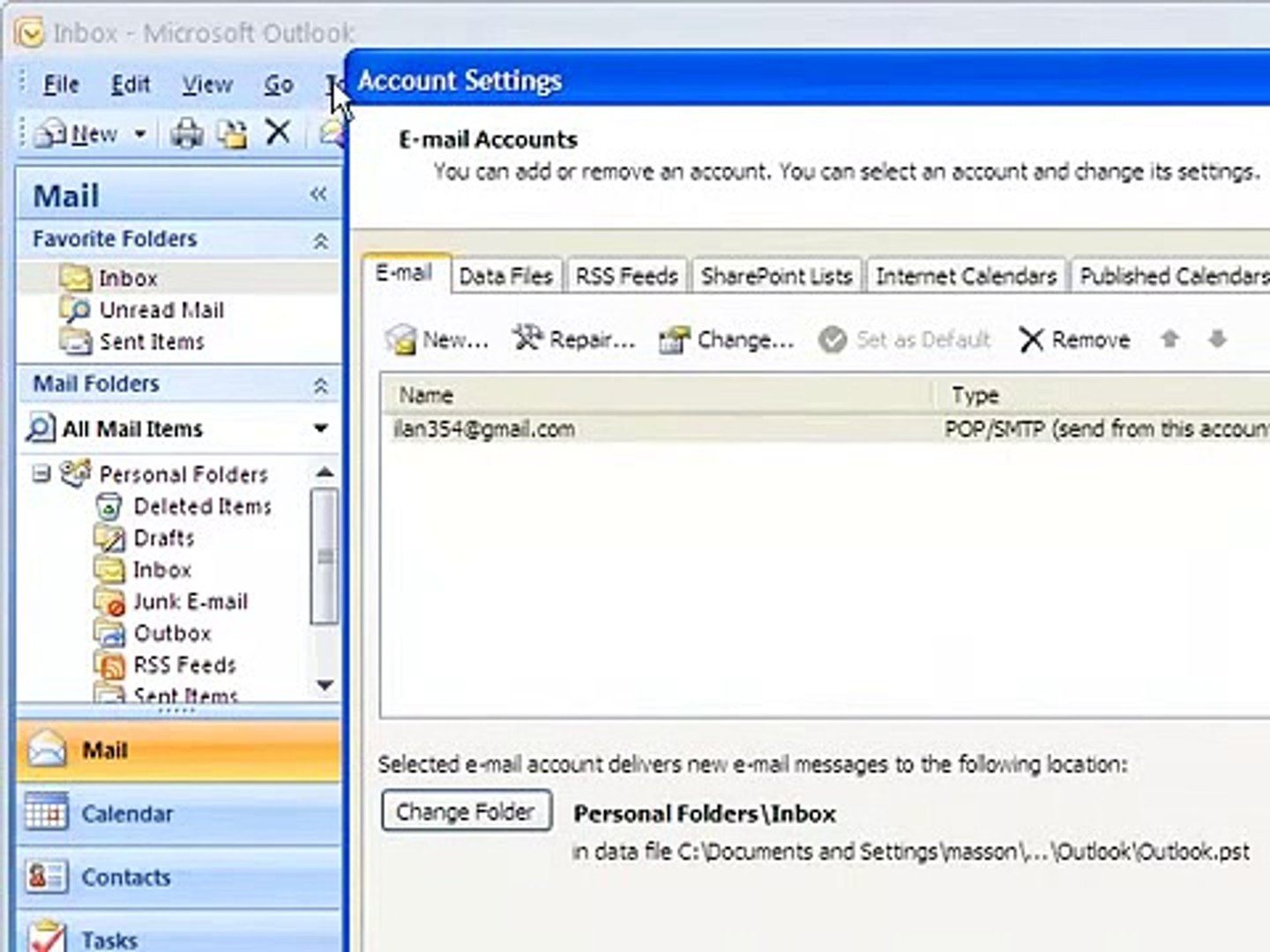The width and height of the screenshot is (1270, 952).
Task: Click folder list scrollbar up arrow
Action: coord(325,473)
